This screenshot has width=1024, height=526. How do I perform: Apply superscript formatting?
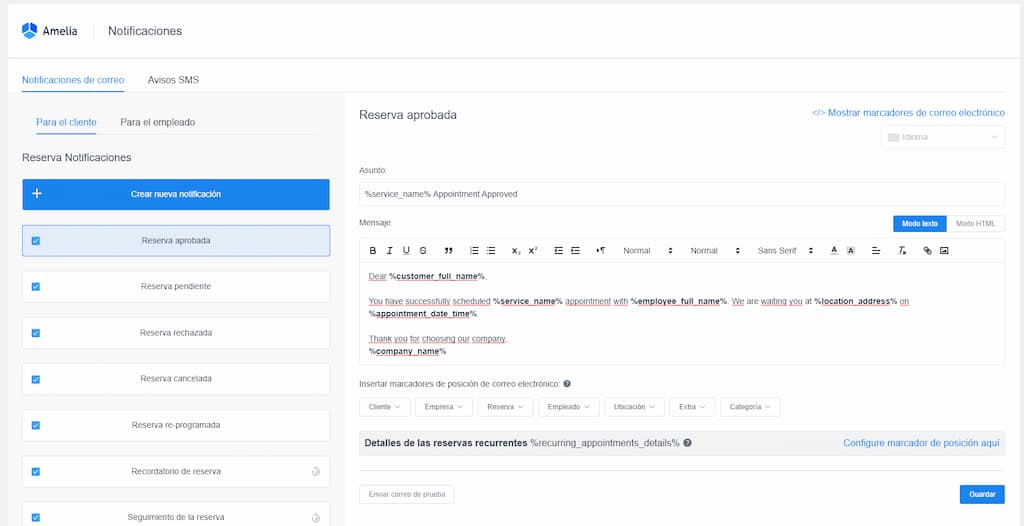(x=533, y=250)
